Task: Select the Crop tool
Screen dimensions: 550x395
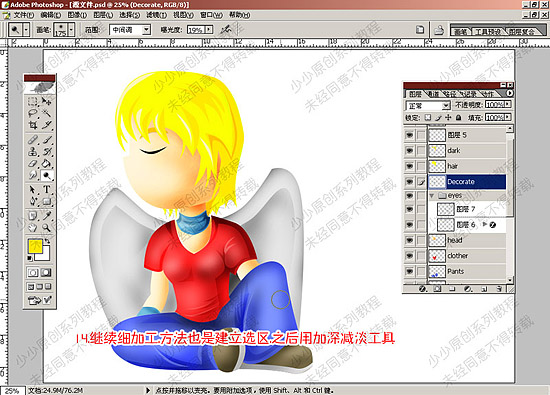Action: [33, 125]
